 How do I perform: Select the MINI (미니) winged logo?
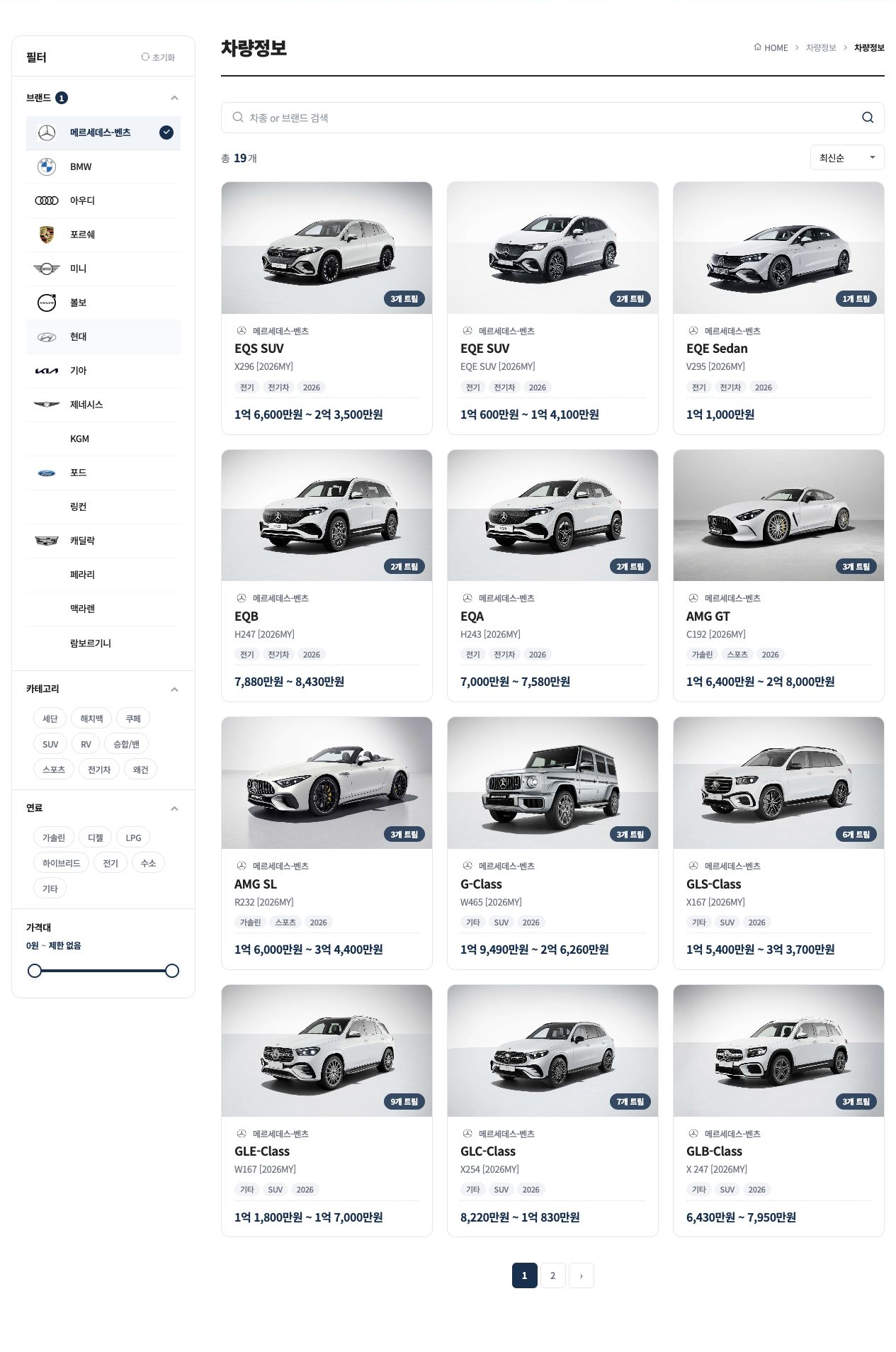[47, 269]
